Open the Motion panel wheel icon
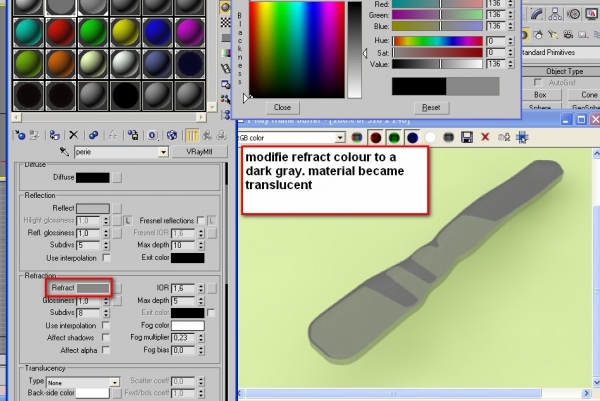This screenshot has height=401, width=600. click(573, 15)
